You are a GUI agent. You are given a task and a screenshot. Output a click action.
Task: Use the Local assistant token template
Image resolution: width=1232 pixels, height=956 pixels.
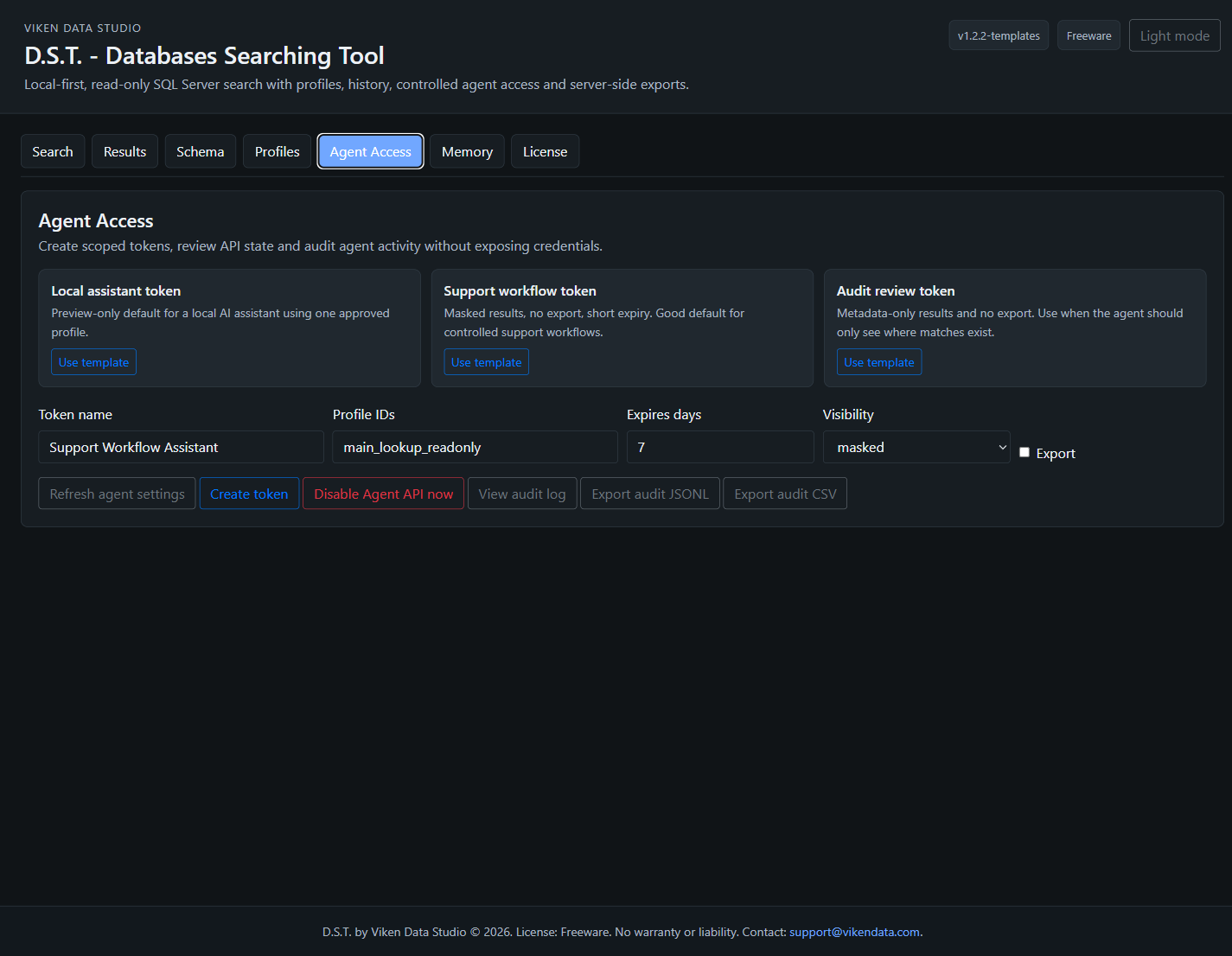coord(93,362)
